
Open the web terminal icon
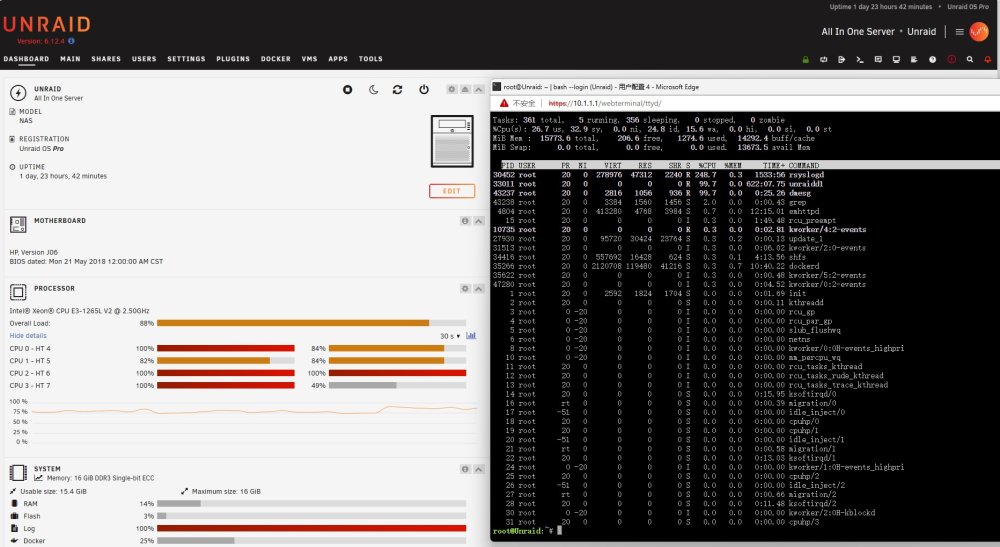860,59
